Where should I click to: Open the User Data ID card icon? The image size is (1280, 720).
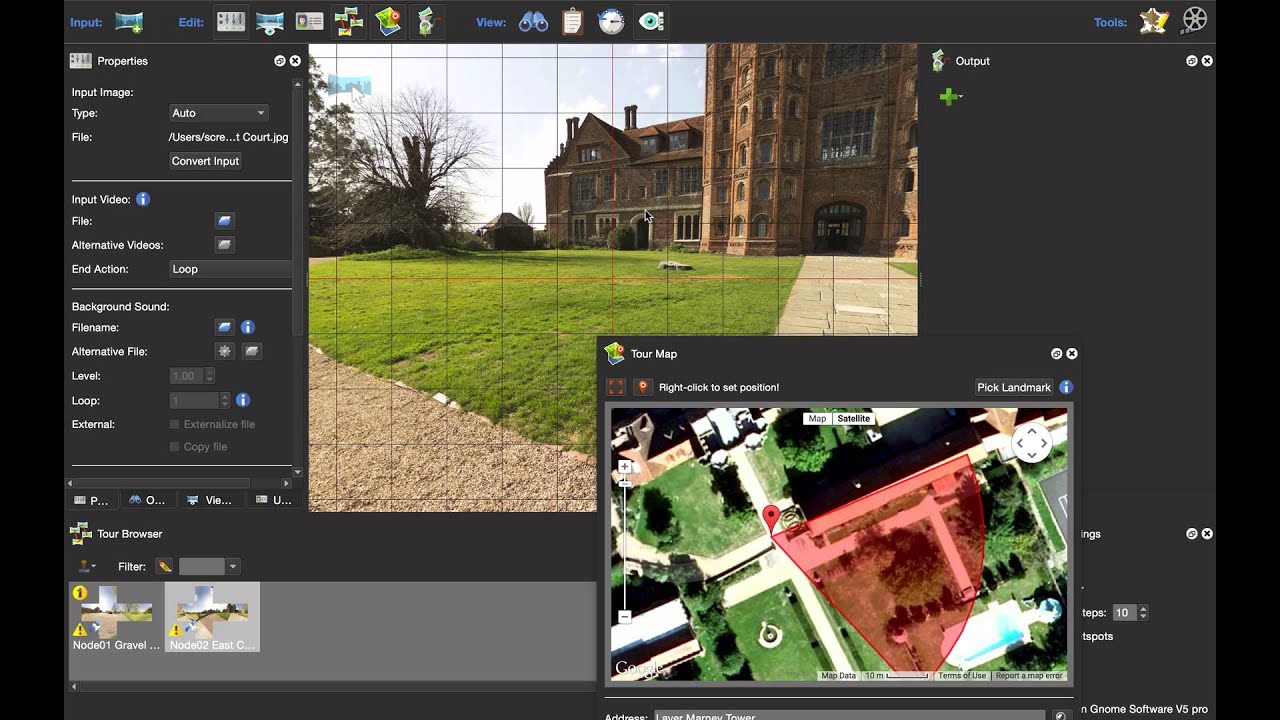click(x=309, y=21)
